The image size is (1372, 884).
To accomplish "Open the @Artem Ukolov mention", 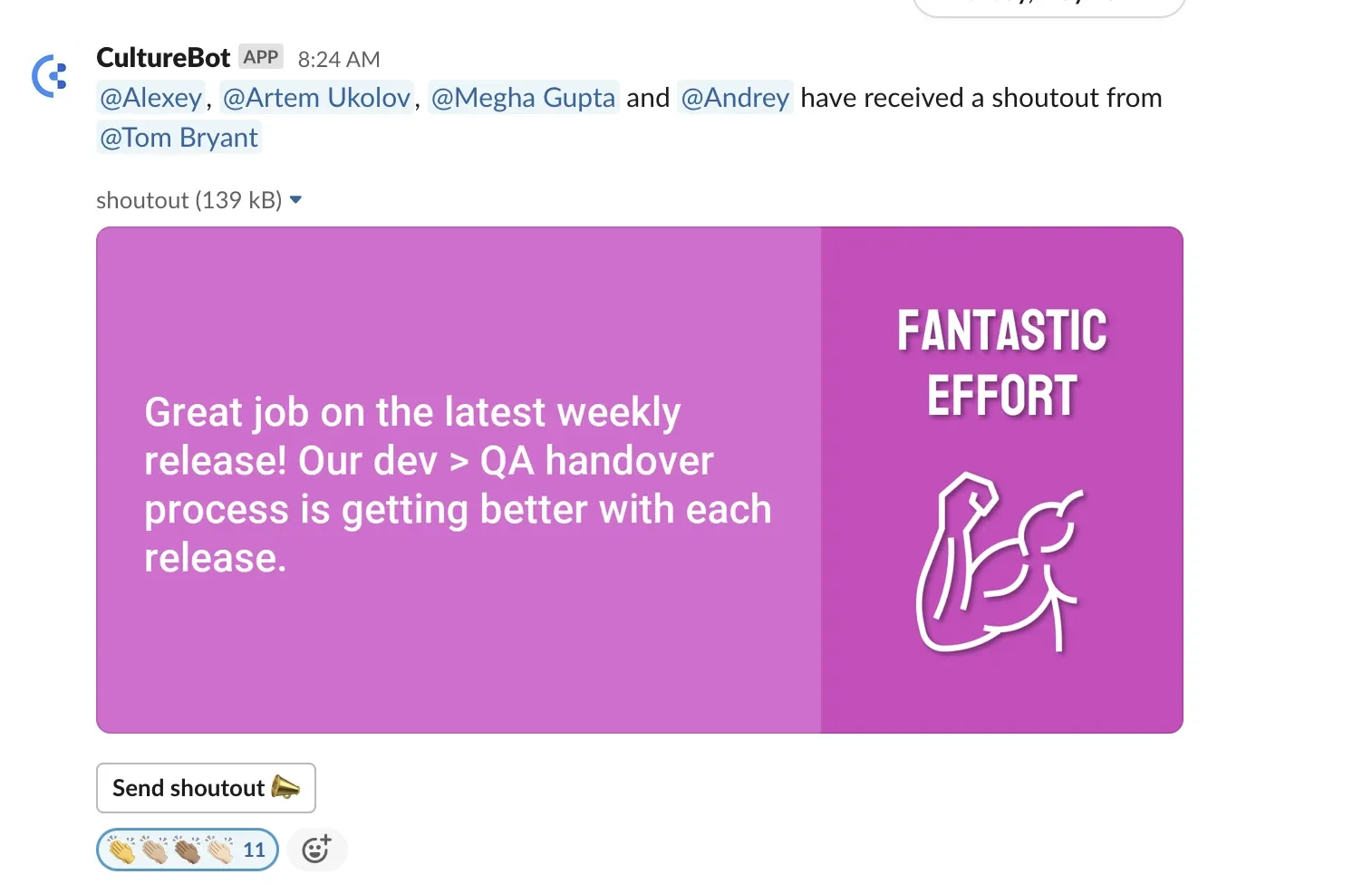I will tap(317, 97).
